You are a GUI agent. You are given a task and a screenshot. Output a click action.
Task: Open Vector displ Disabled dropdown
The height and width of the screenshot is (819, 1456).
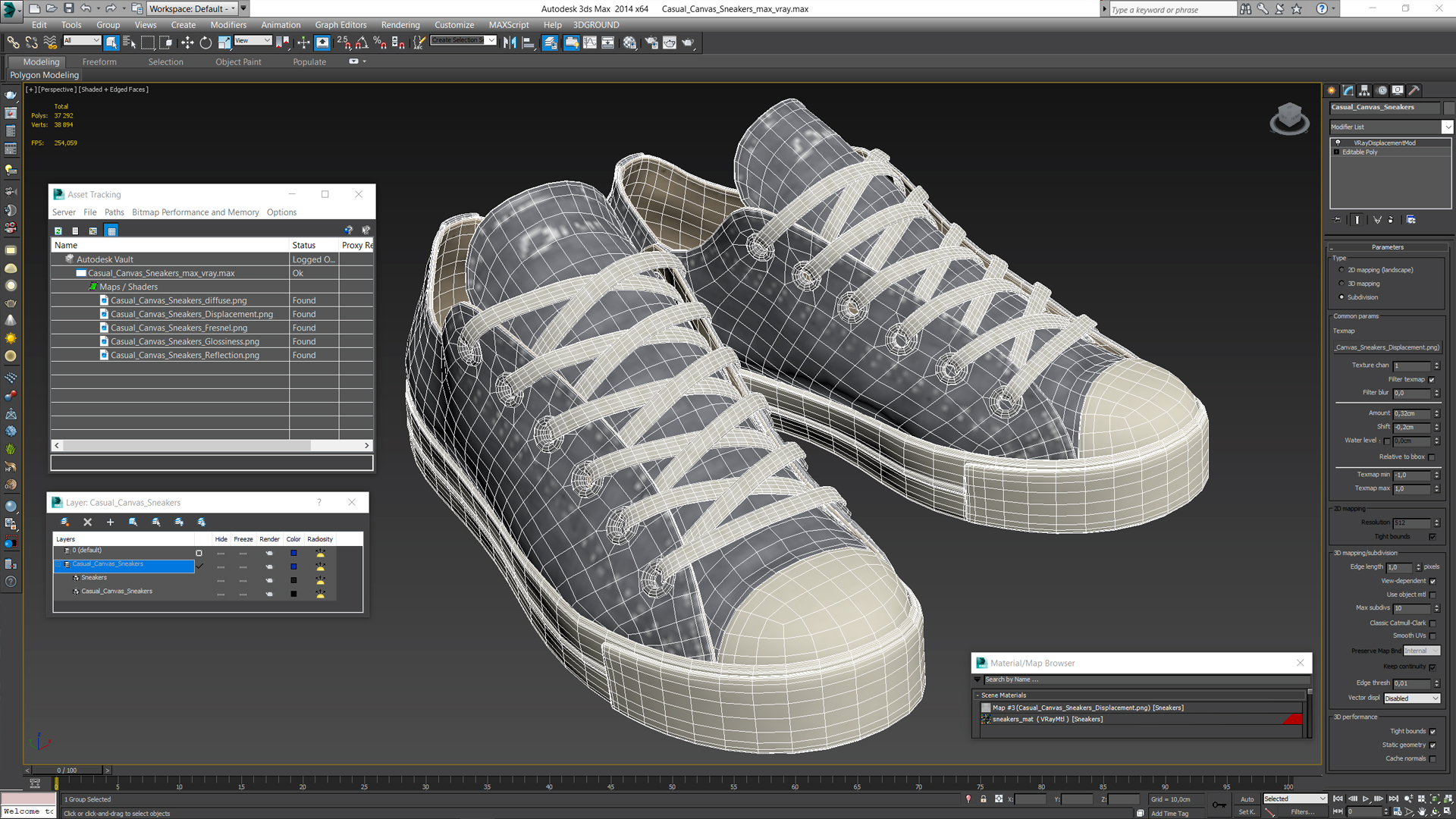pyautogui.click(x=1411, y=698)
